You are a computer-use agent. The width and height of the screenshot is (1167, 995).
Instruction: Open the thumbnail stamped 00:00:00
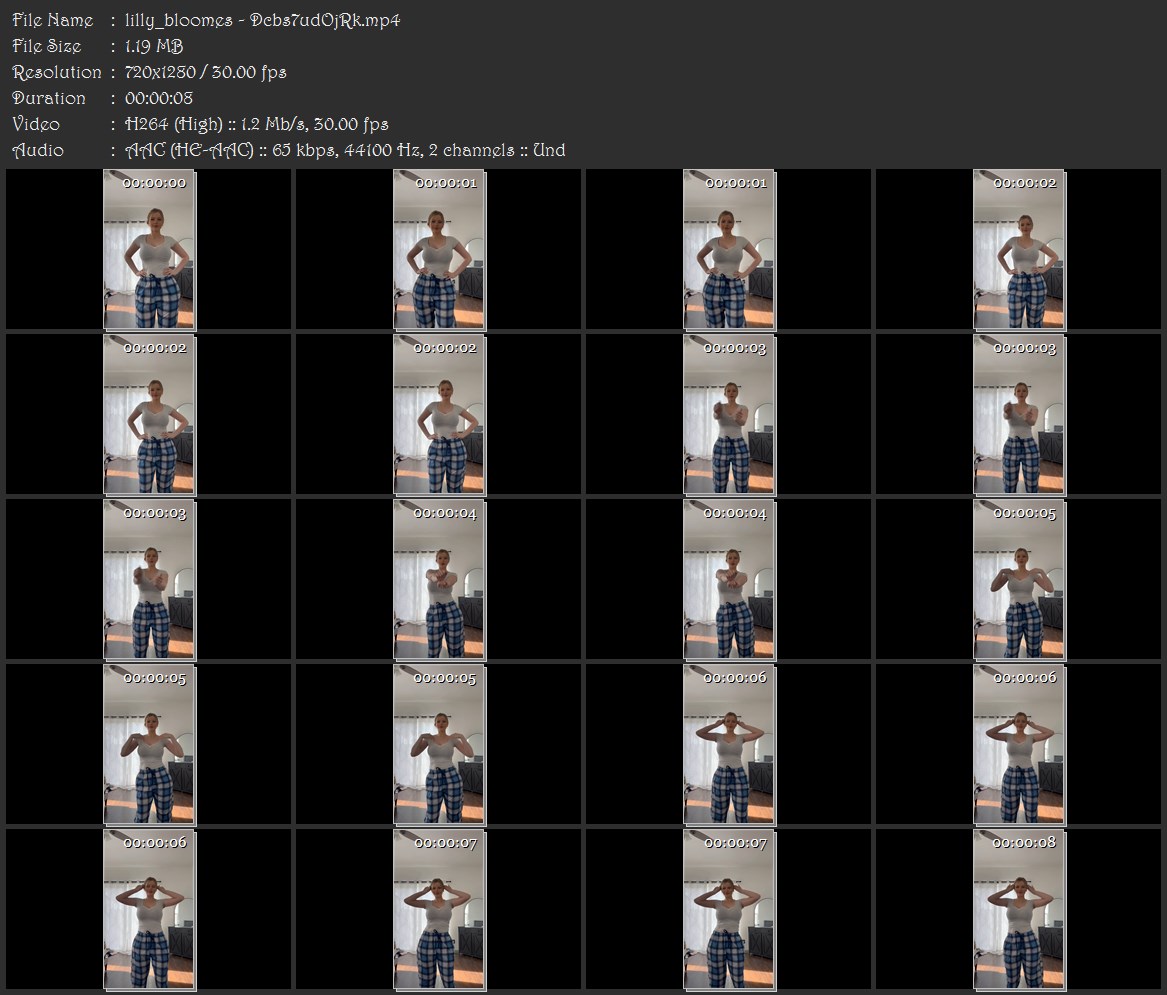tap(149, 249)
